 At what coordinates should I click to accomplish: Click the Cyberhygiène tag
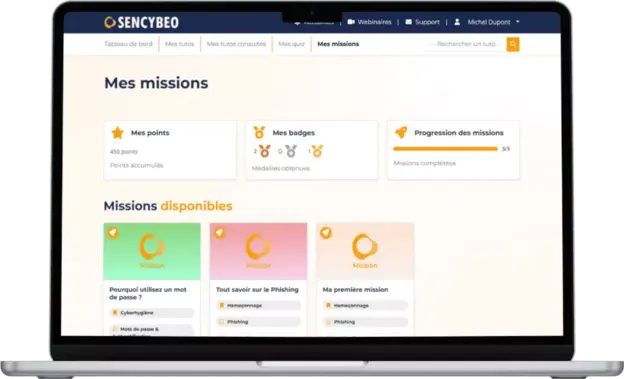[152, 313]
